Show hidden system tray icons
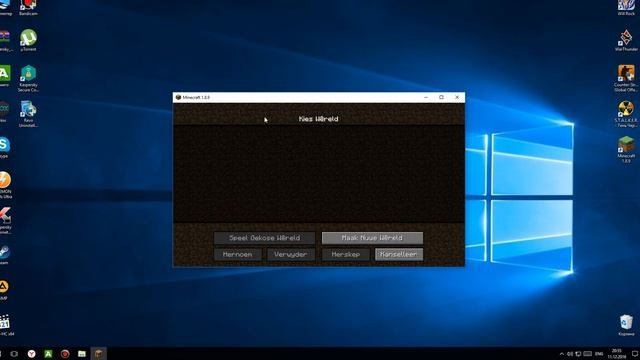 [562, 354]
